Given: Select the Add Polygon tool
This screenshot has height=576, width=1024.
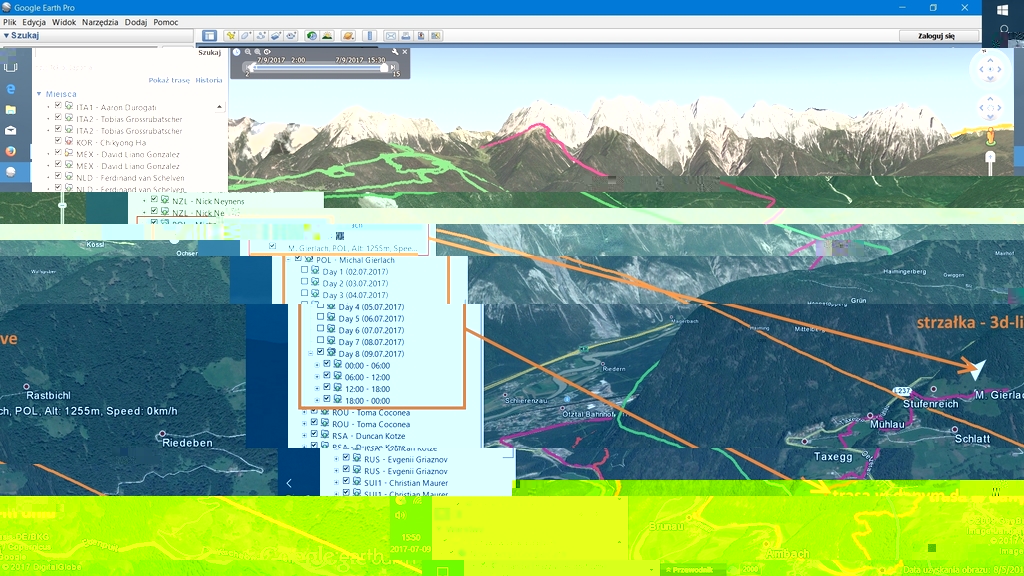Looking at the screenshot, I should 246,36.
